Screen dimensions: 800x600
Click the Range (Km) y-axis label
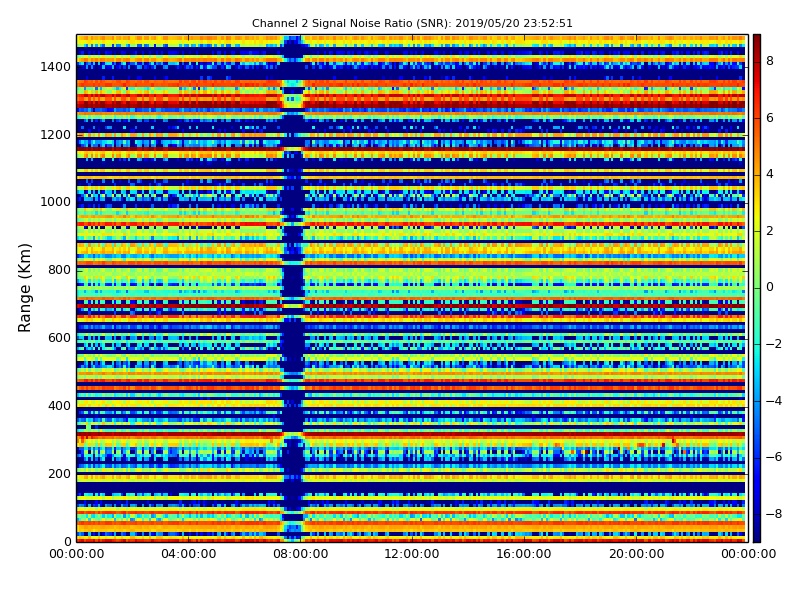[24, 288]
